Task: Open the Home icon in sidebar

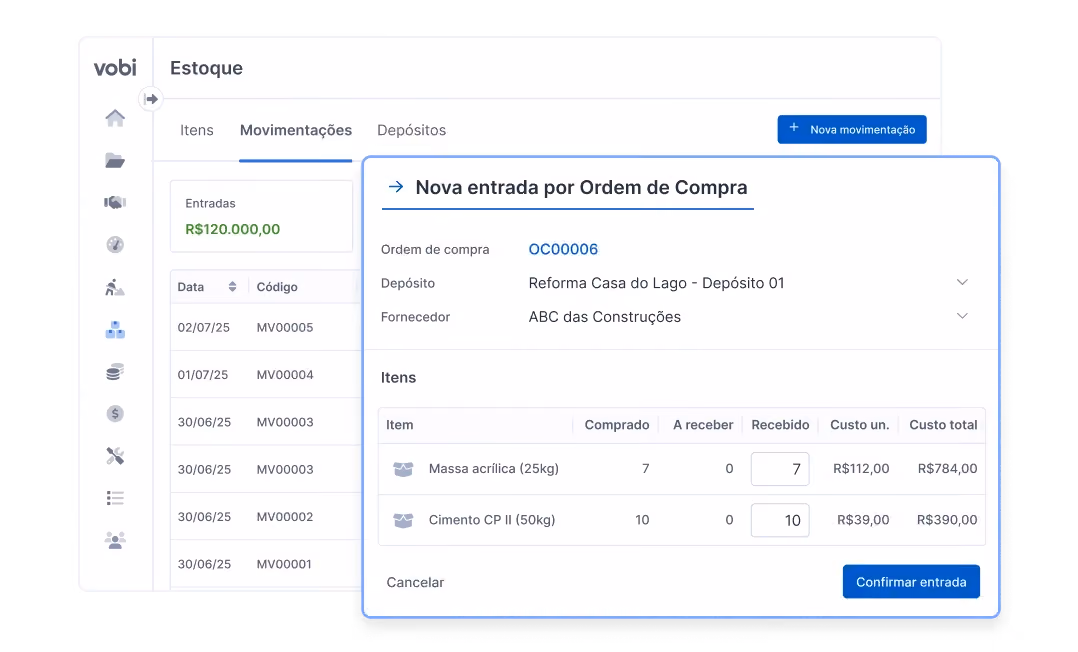Action: pos(115,118)
